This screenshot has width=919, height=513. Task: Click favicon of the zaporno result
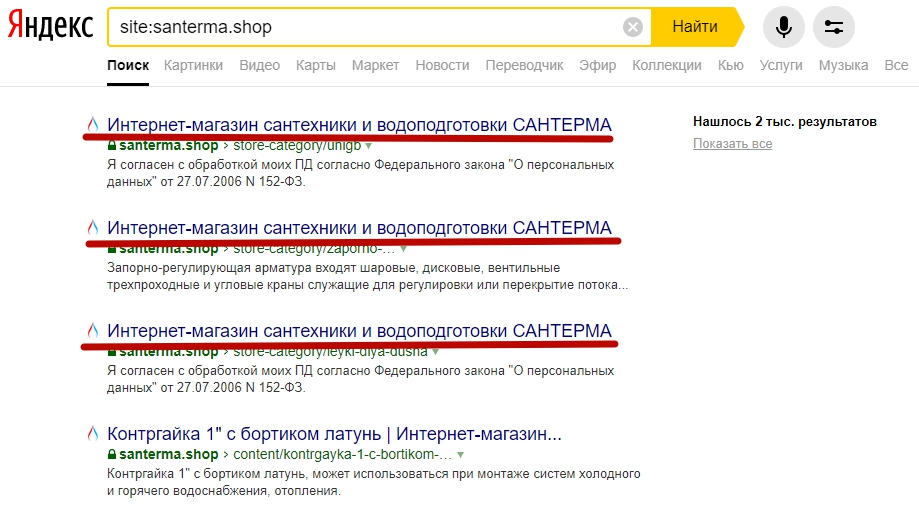tap(93, 227)
